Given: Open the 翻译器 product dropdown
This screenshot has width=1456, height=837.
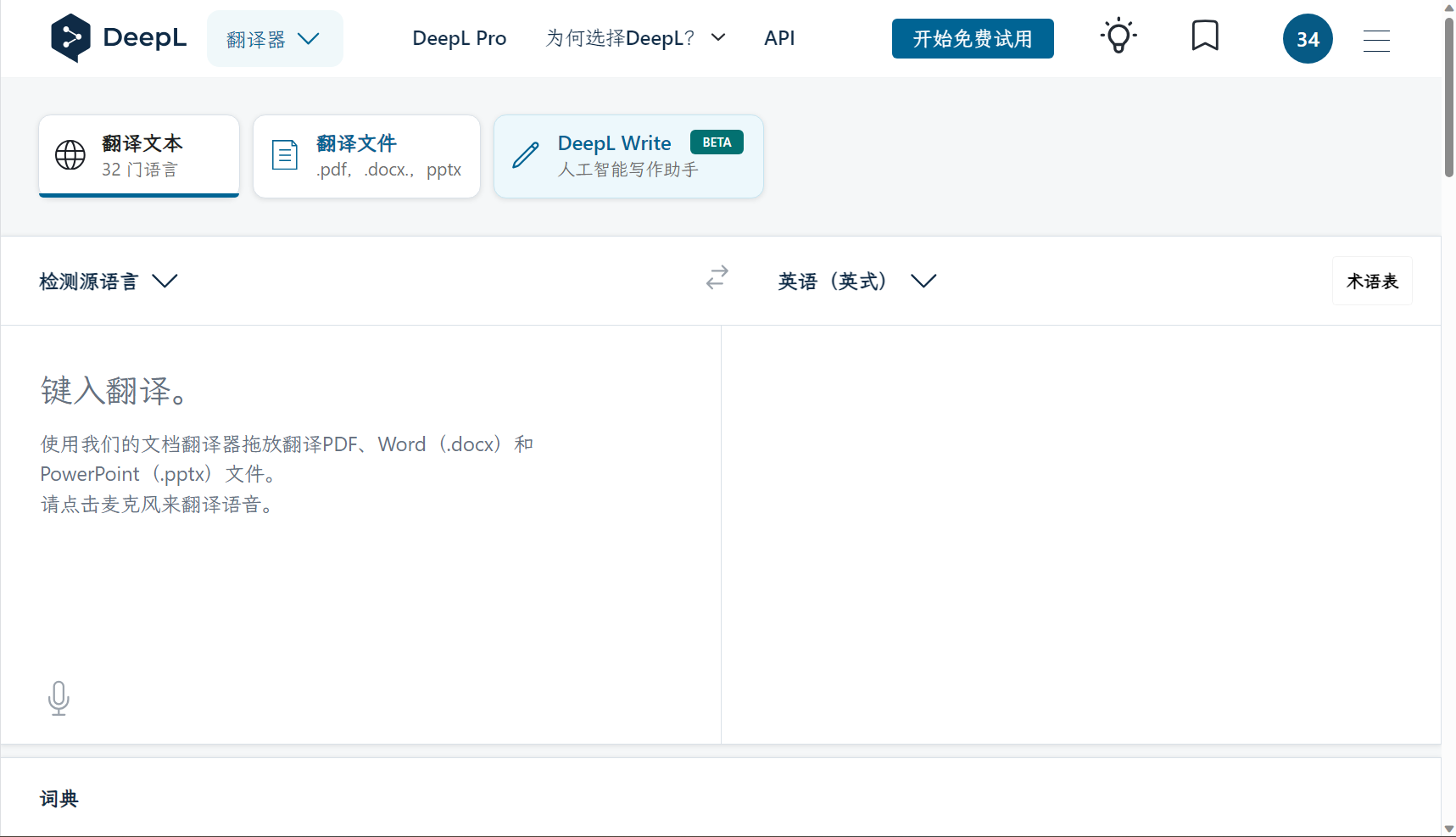Looking at the screenshot, I should pos(275,39).
